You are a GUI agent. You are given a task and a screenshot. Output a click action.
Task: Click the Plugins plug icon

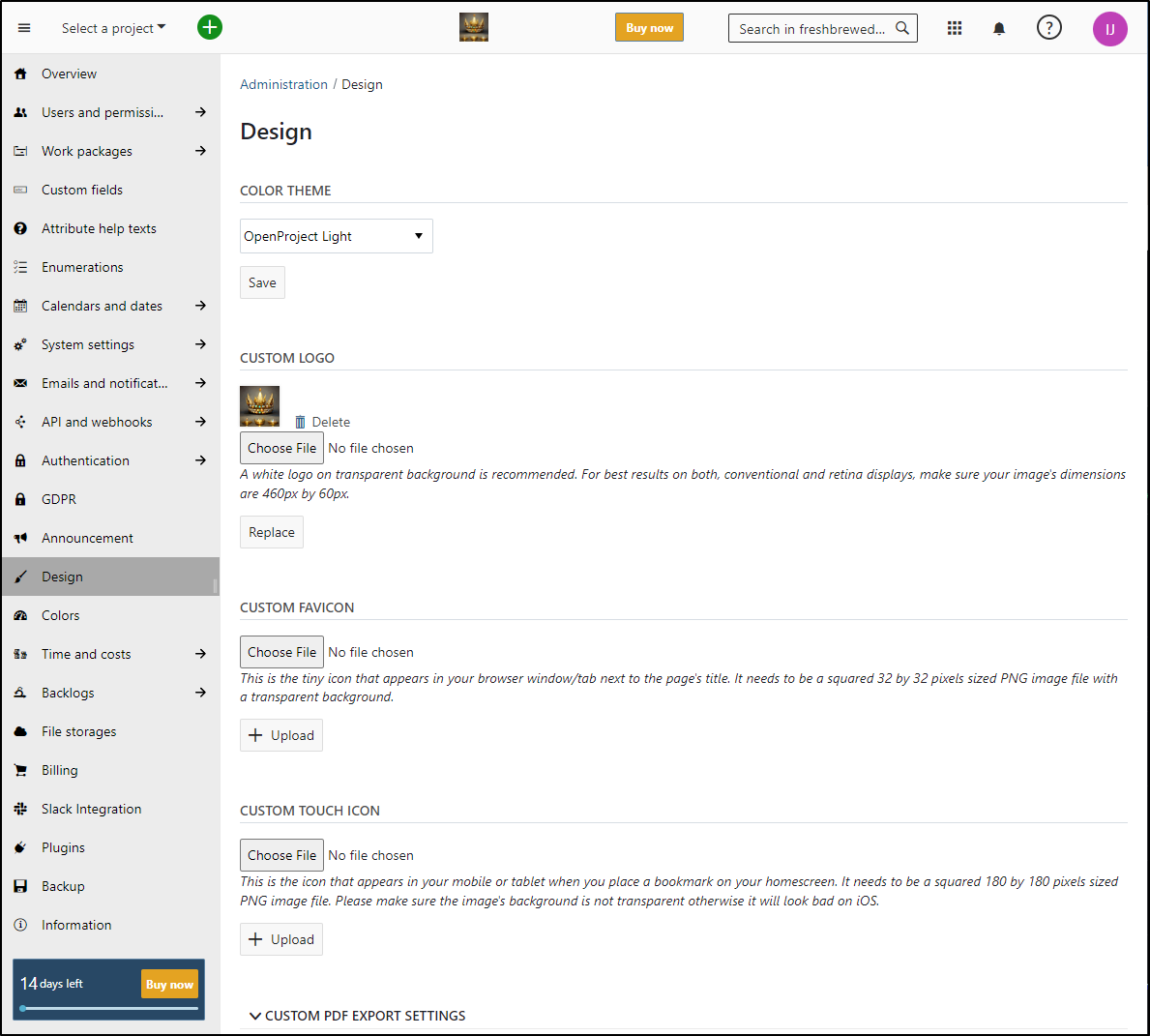pos(20,847)
